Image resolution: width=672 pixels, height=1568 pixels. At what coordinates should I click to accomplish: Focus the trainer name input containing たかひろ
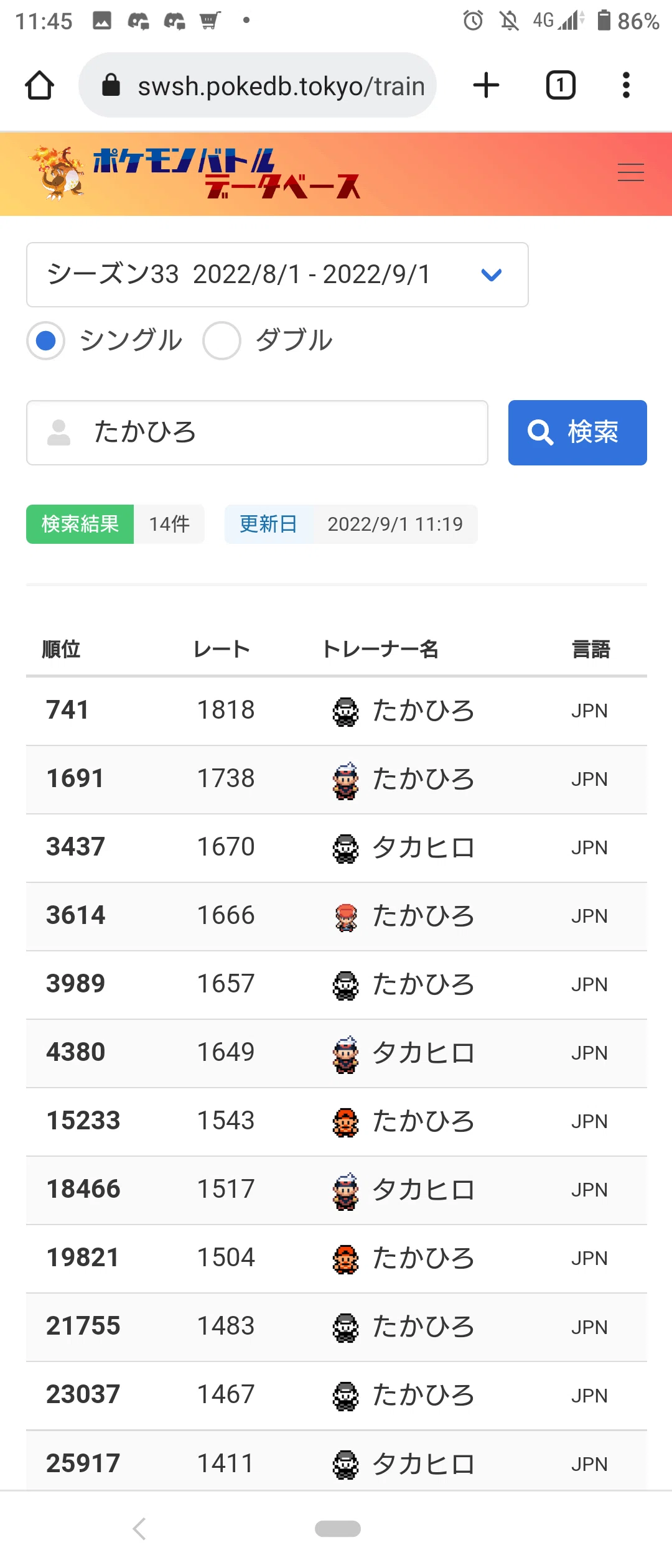click(x=257, y=432)
